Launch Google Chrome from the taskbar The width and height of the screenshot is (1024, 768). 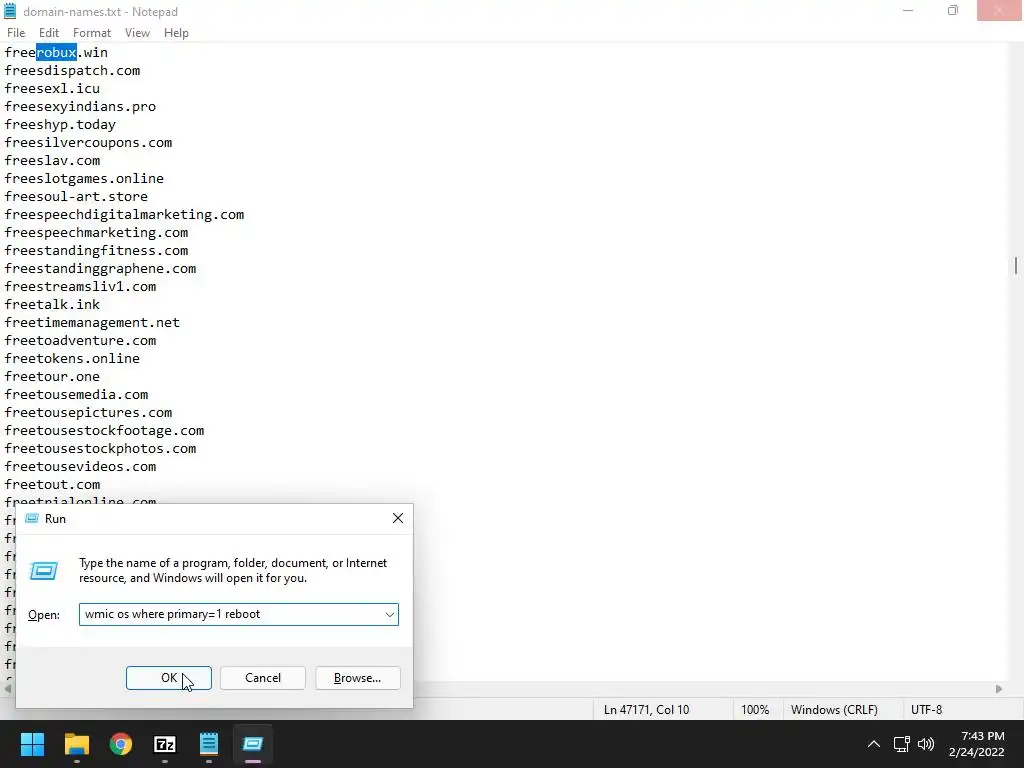121,744
